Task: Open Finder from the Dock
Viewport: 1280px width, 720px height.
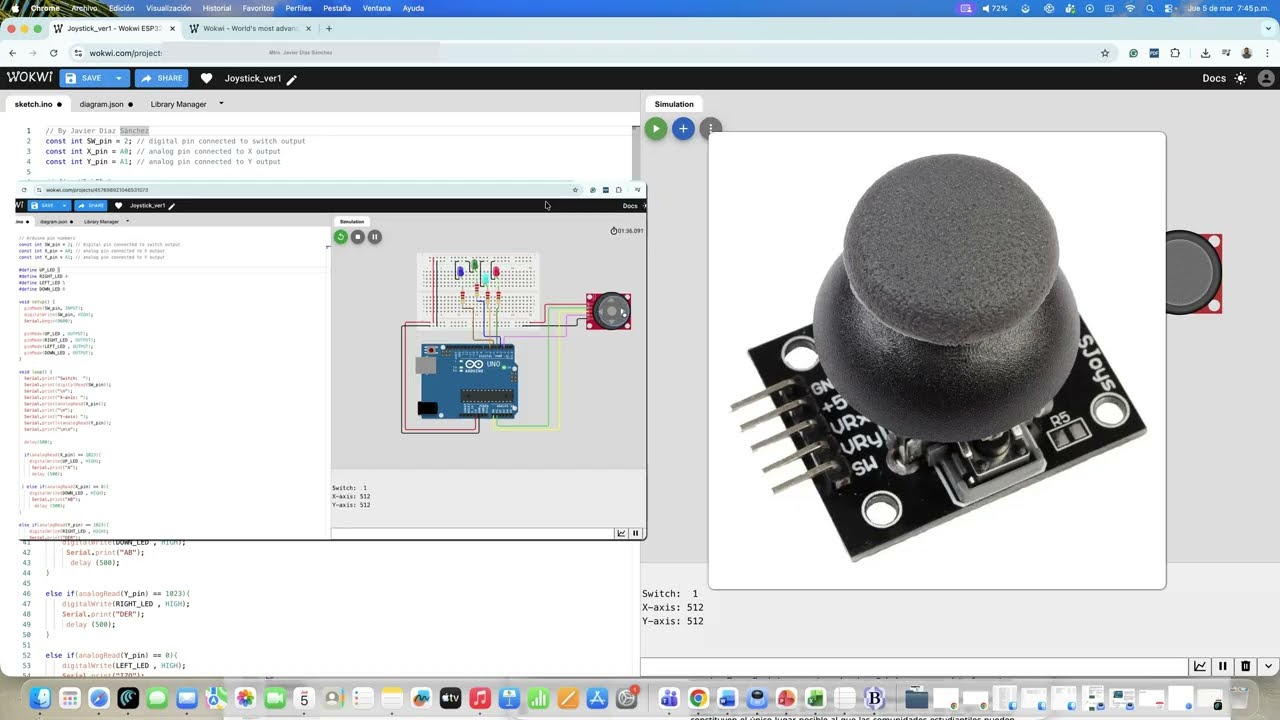Action: (41, 698)
